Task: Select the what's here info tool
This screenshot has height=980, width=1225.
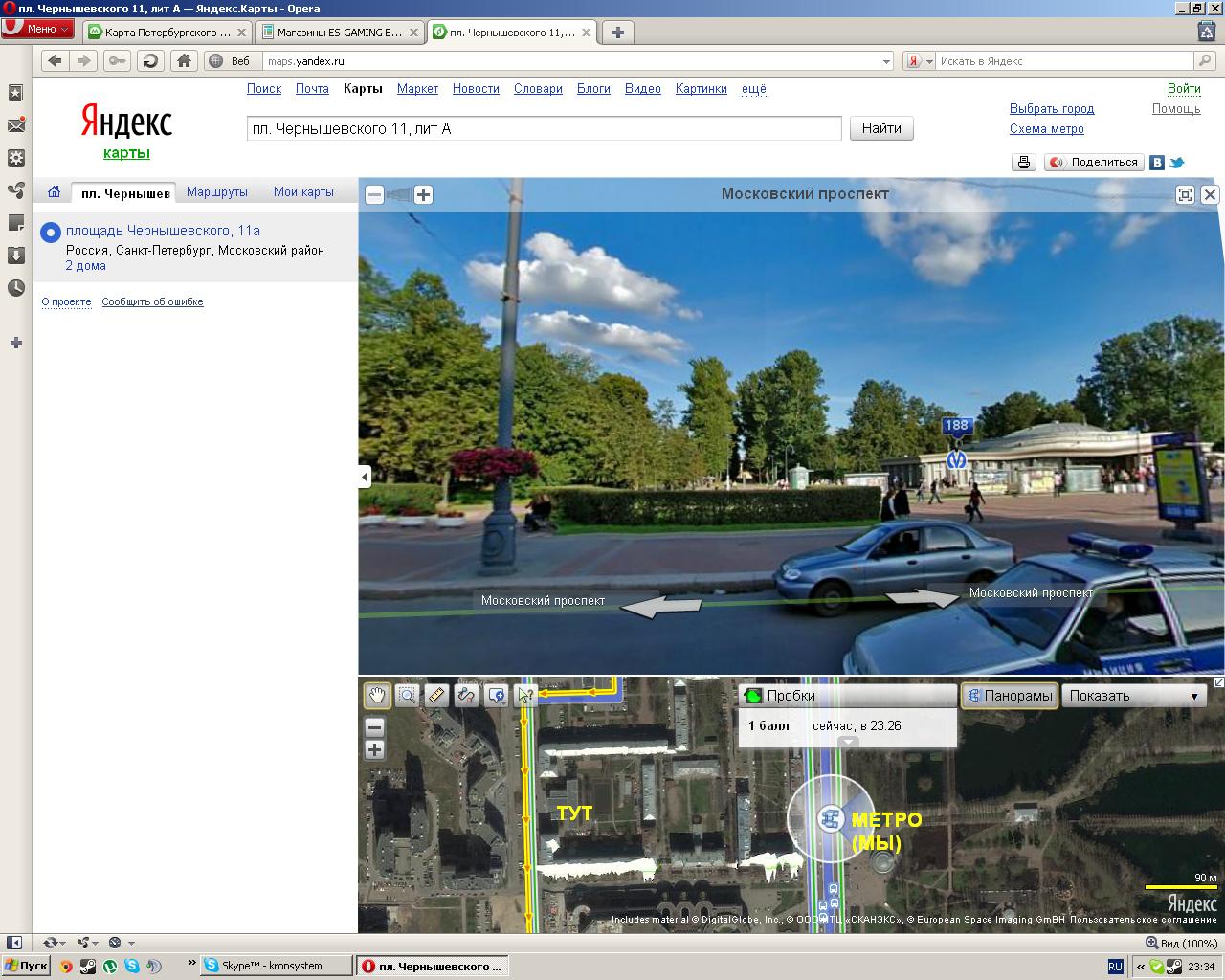Action: click(x=524, y=696)
